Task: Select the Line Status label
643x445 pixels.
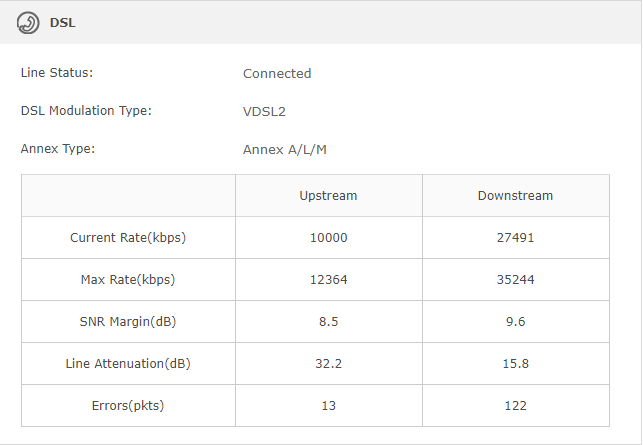Action: pyautogui.click(x=57, y=73)
